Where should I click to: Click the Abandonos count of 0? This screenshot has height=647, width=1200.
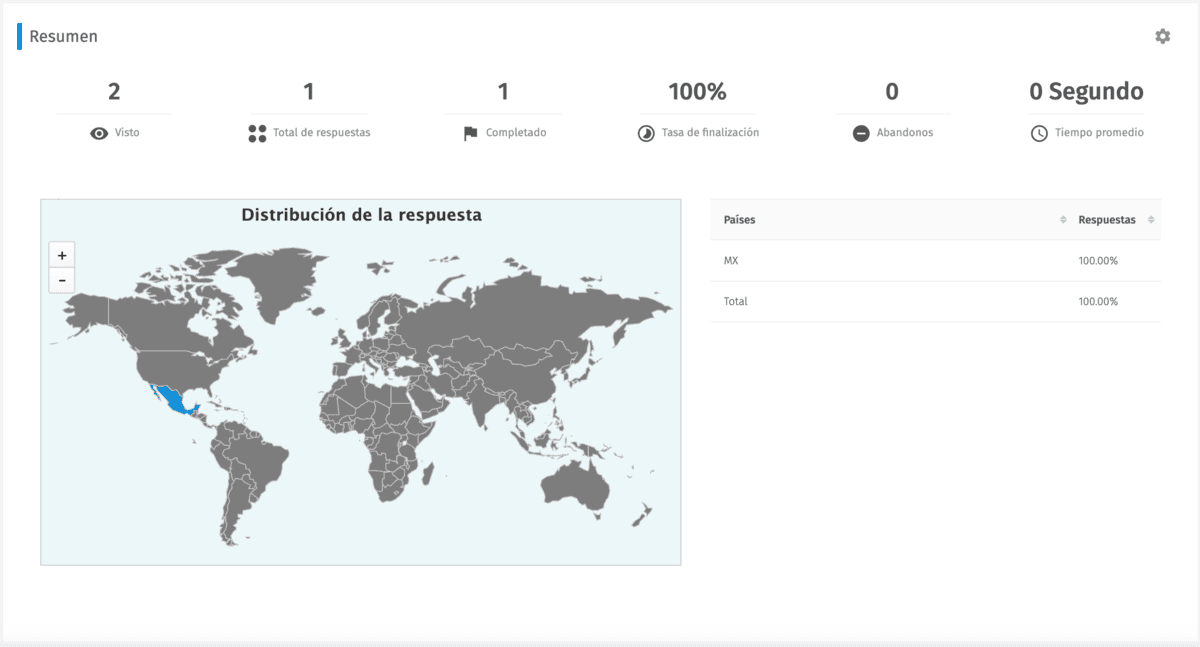tap(891, 92)
